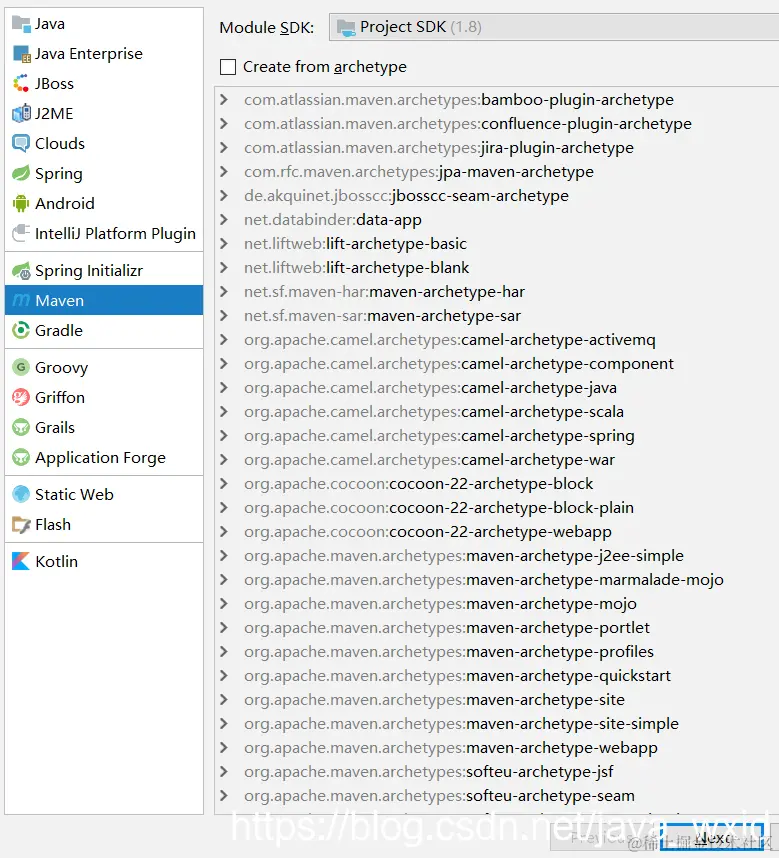This screenshot has height=858, width=779.
Task: Select maven-archetype-sar entry
Action: (x=382, y=316)
